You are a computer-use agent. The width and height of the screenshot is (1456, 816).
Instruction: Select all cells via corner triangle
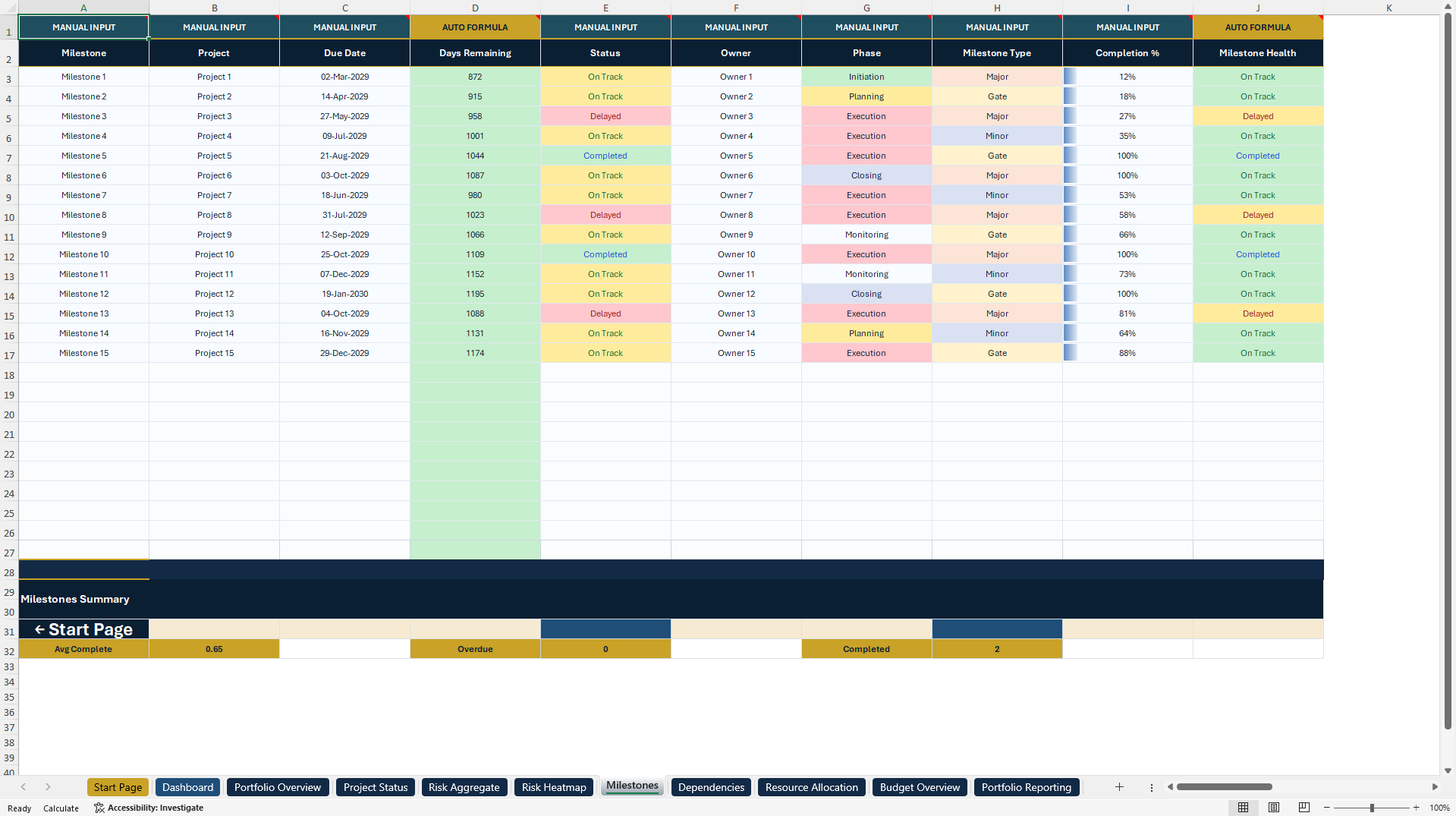click(9, 8)
